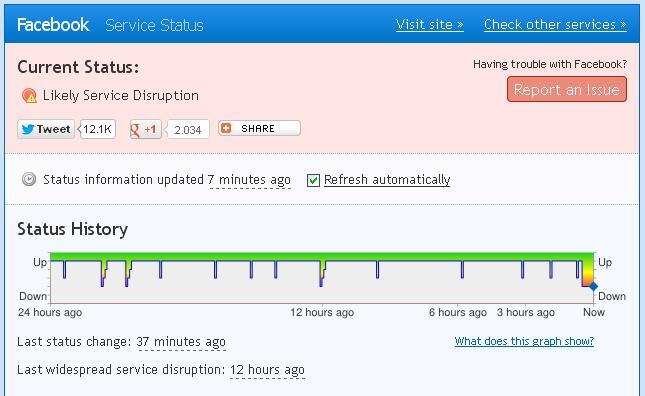Click the Likely Service Disruption text

(121, 96)
